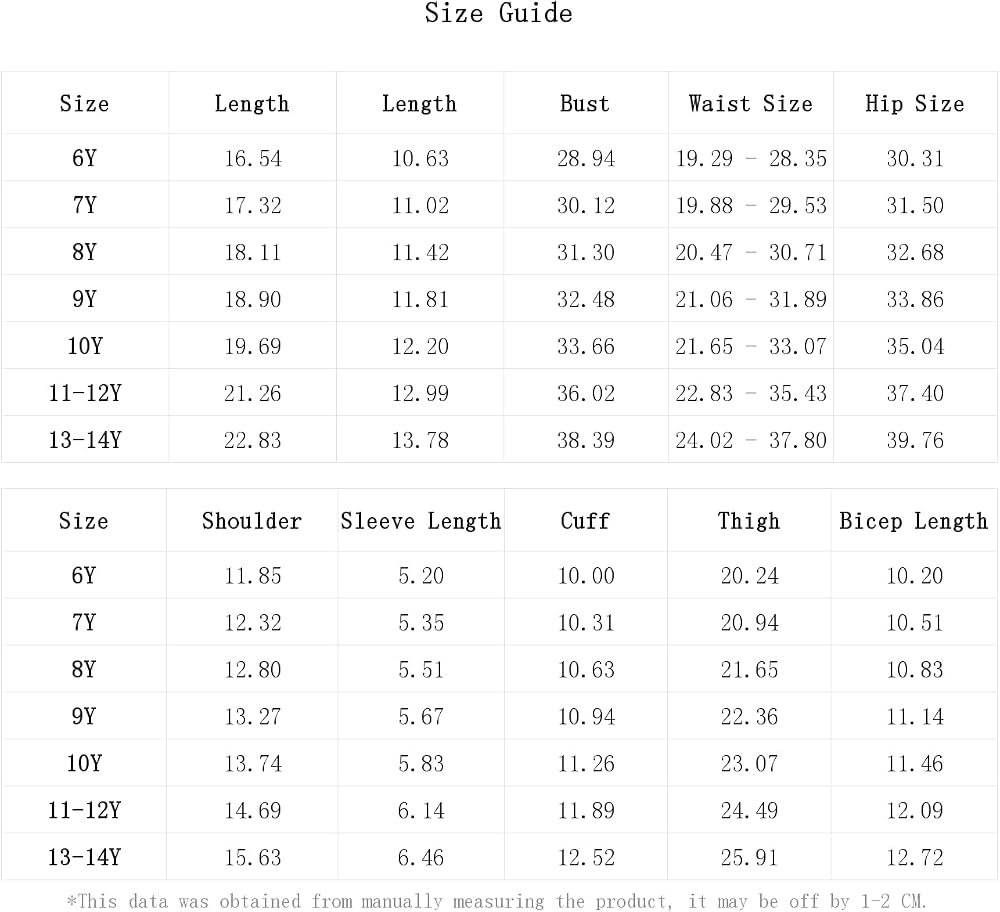Click the Cuff column header
Image resolution: width=1000 pixels, height=912 pixels.
tap(585, 521)
